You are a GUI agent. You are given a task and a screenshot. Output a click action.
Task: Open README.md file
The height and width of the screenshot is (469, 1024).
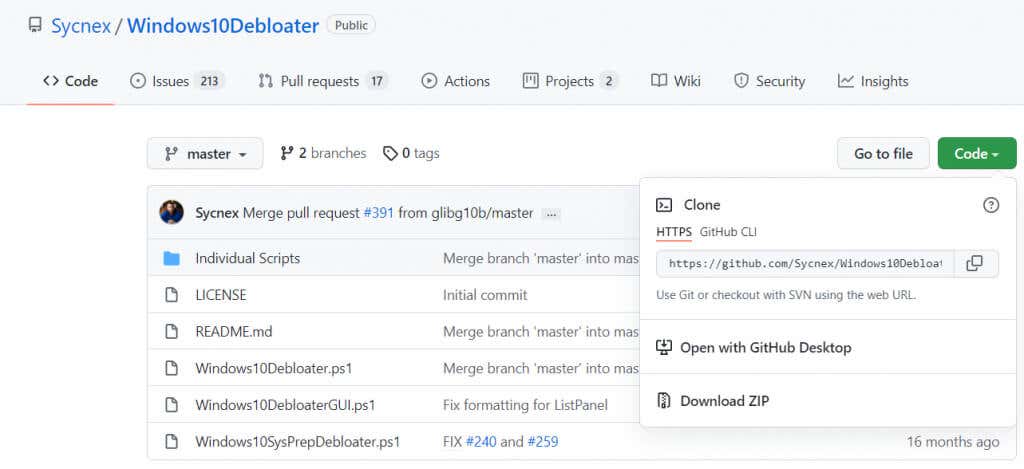click(234, 332)
